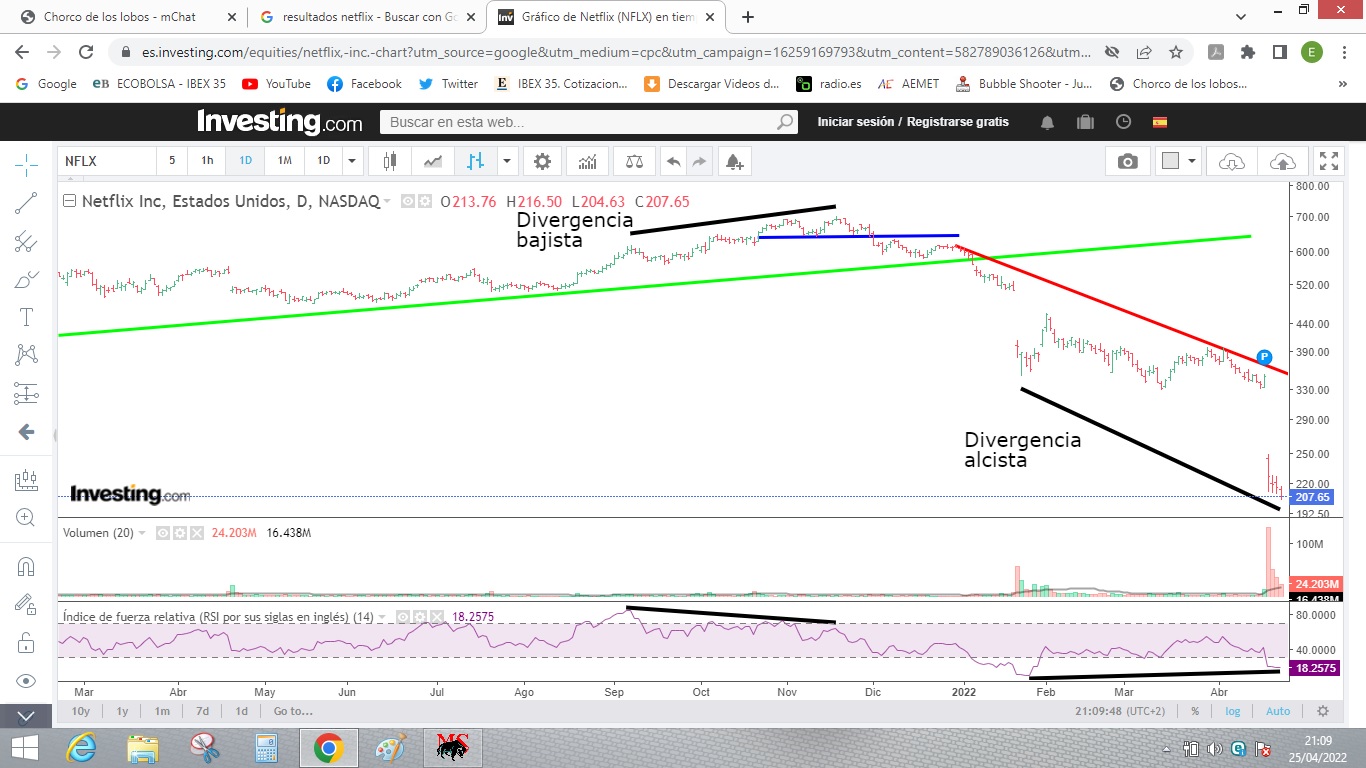This screenshot has width=1366, height=768.
Task: Toggle lock all drawing tools
Action: point(26,643)
